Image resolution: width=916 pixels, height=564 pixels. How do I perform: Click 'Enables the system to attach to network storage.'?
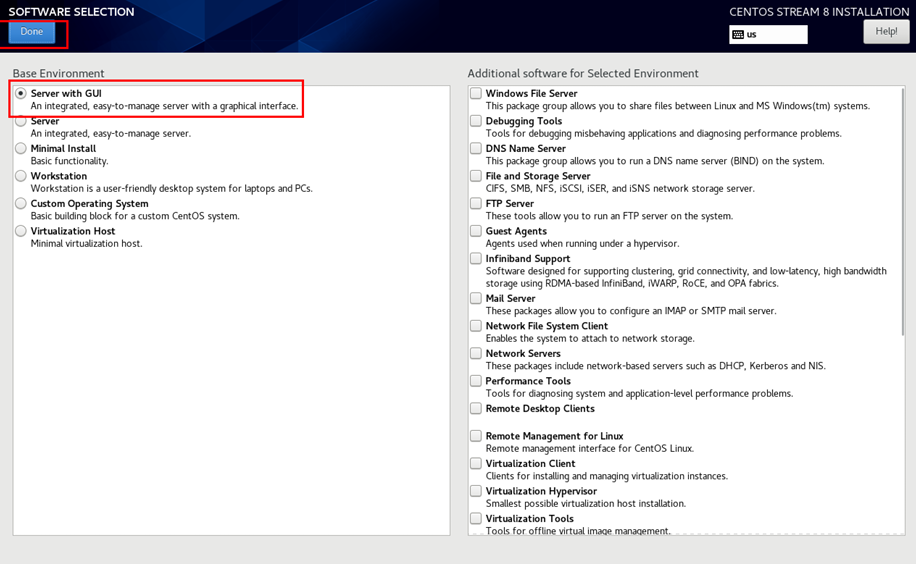[590, 338]
